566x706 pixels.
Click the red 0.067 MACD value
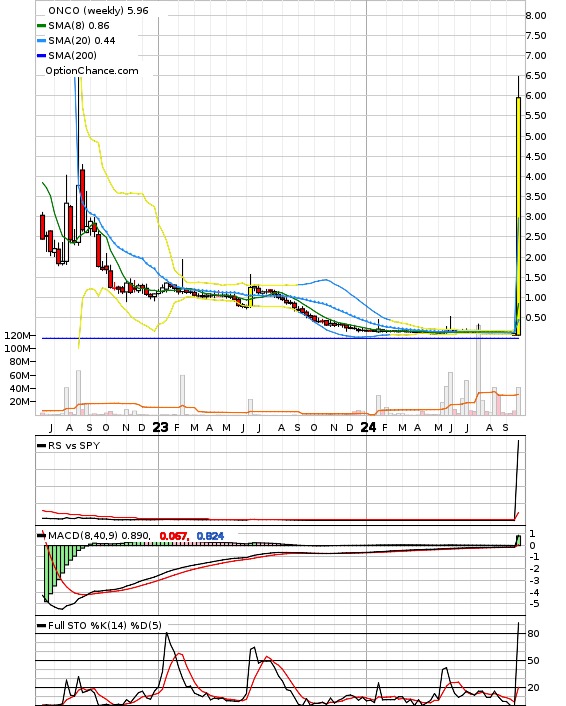pyautogui.click(x=173, y=536)
